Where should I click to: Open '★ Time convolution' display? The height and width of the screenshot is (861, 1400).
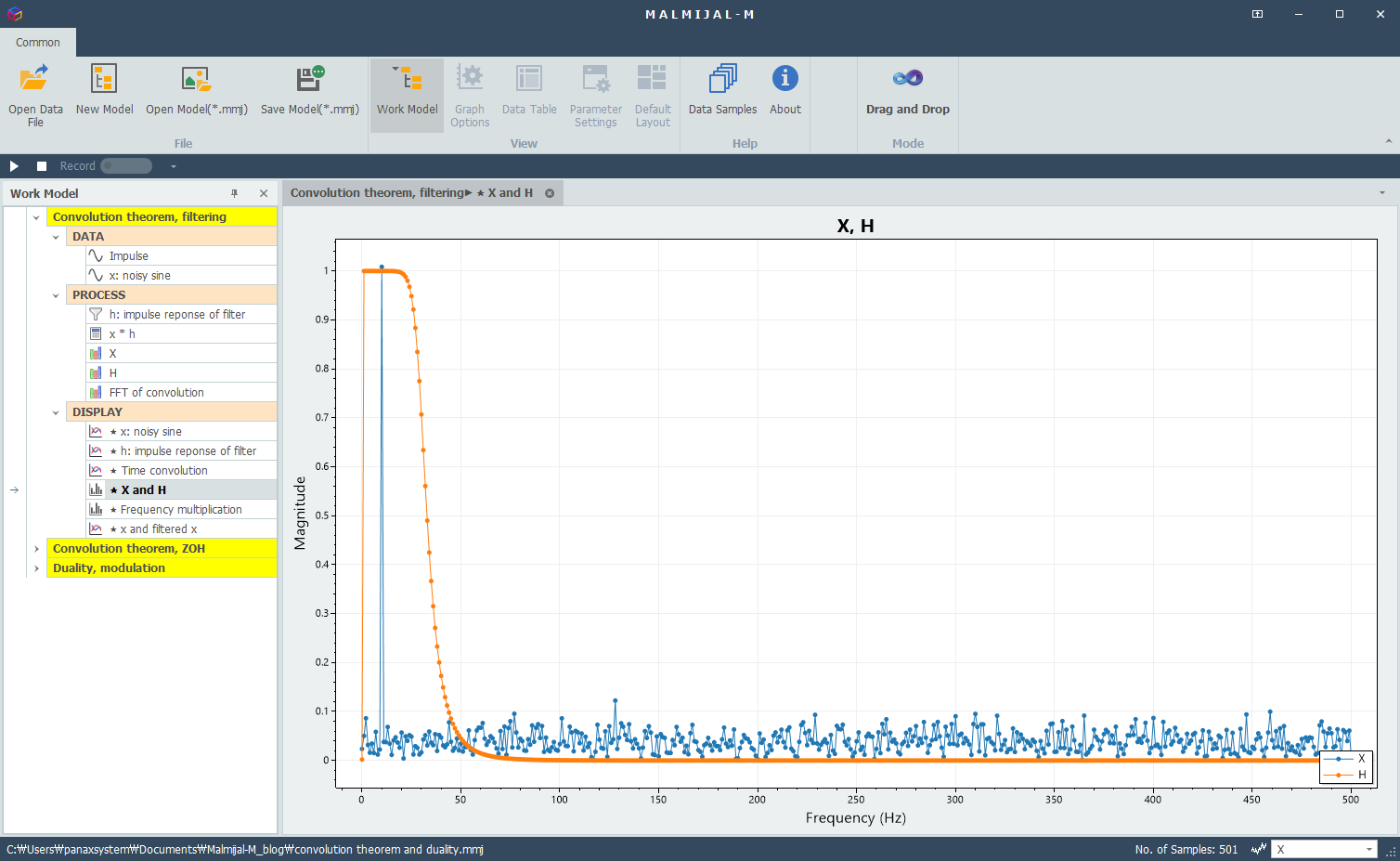pos(181,471)
